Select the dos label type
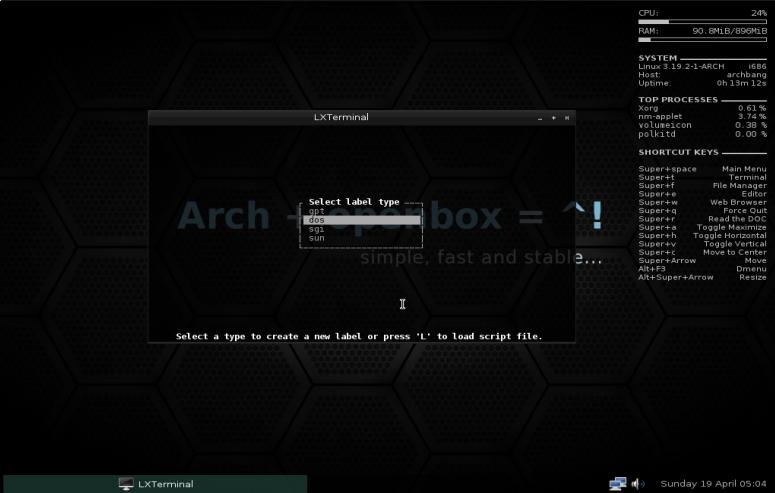 362,220
